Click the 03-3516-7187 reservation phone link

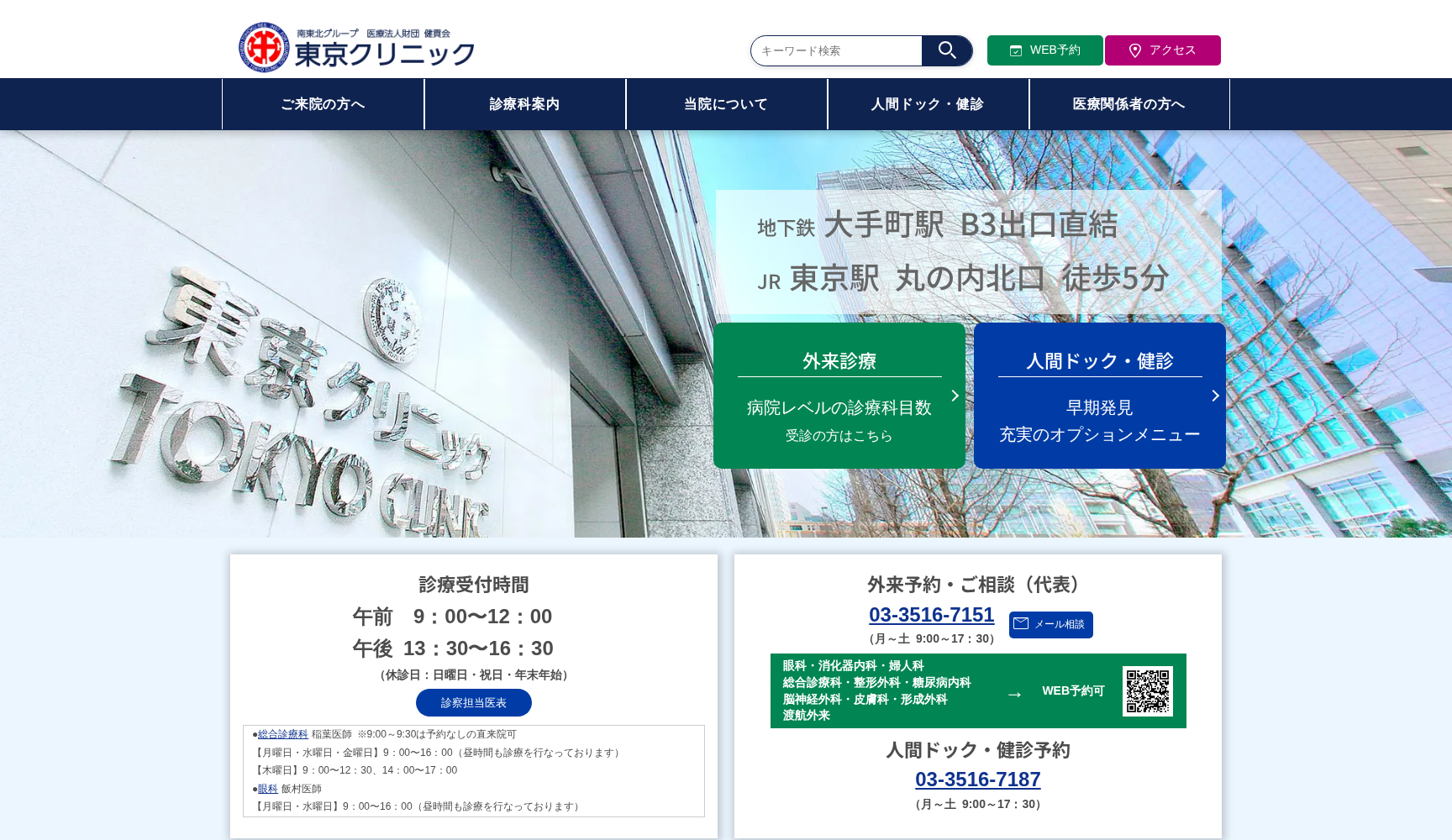pos(976,780)
